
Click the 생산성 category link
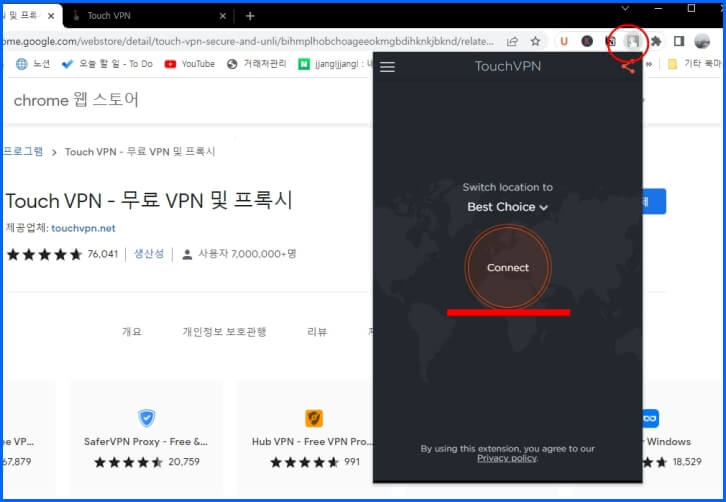(x=149, y=254)
